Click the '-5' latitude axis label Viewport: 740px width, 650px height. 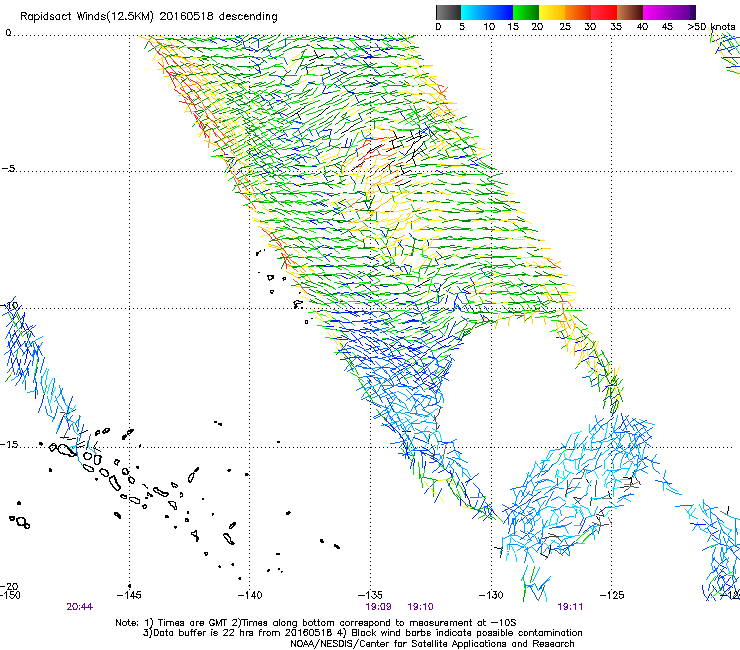[x=8, y=169]
